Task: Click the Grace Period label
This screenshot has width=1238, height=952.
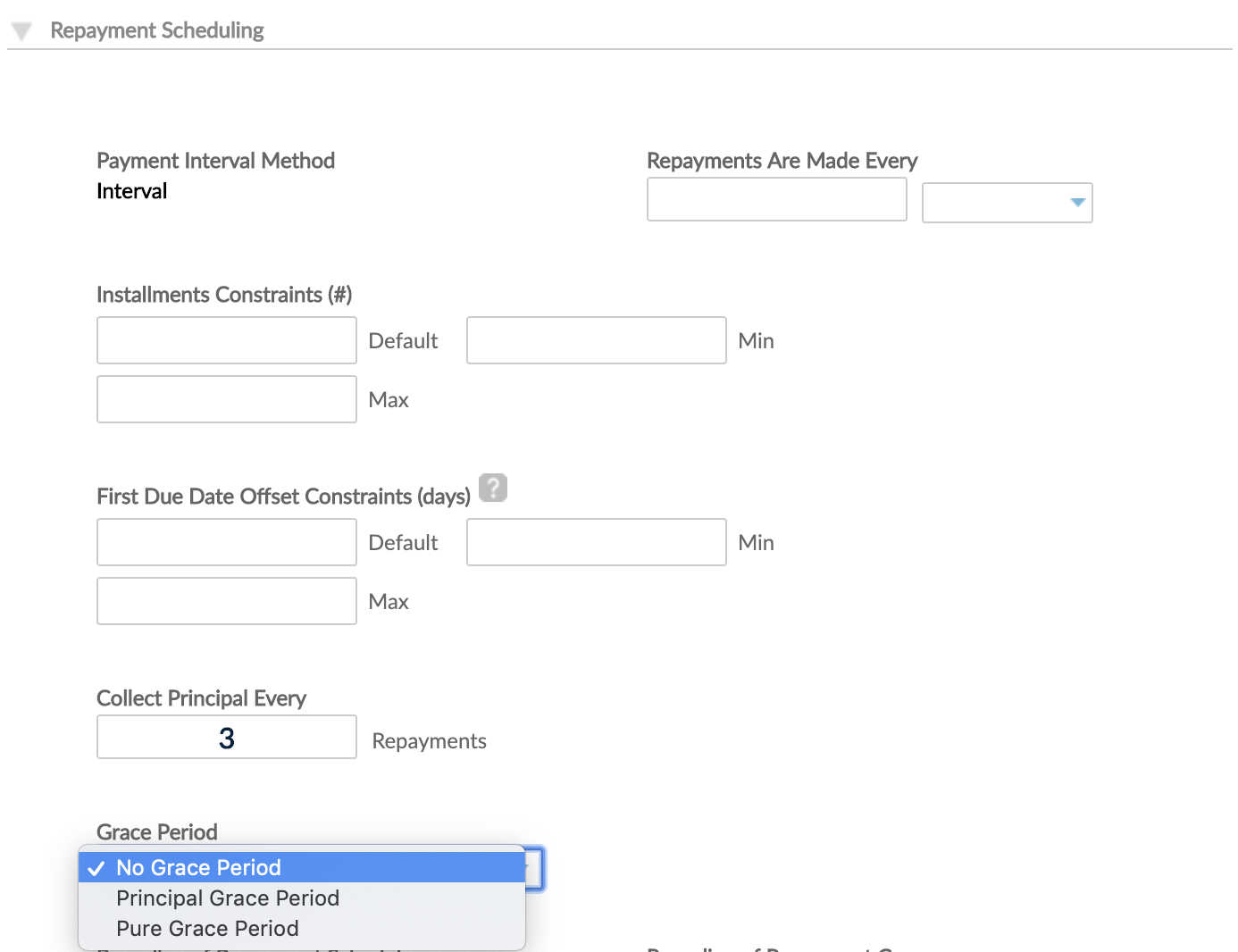Action: [x=156, y=831]
